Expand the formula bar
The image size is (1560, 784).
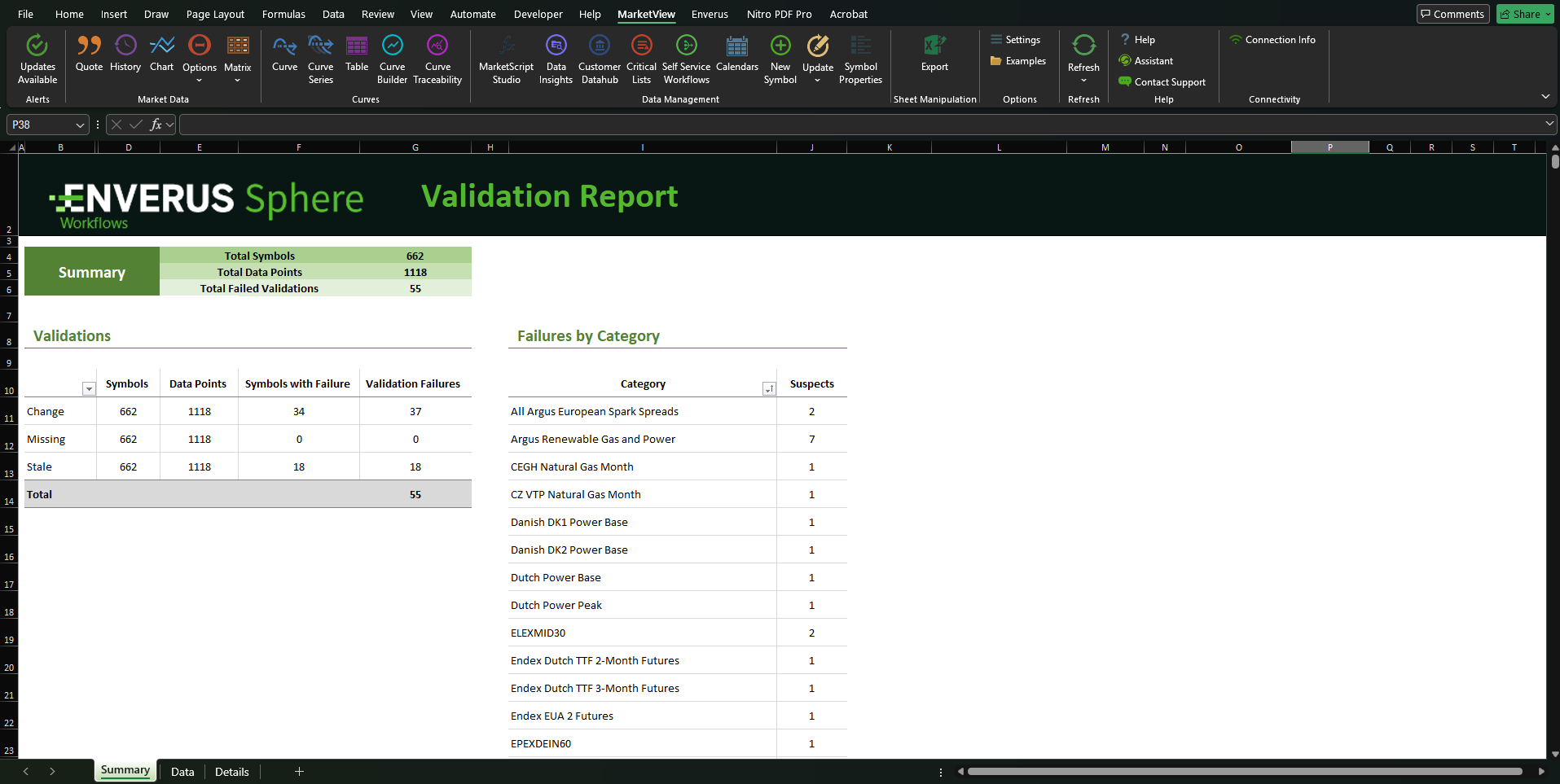(x=1549, y=124)
